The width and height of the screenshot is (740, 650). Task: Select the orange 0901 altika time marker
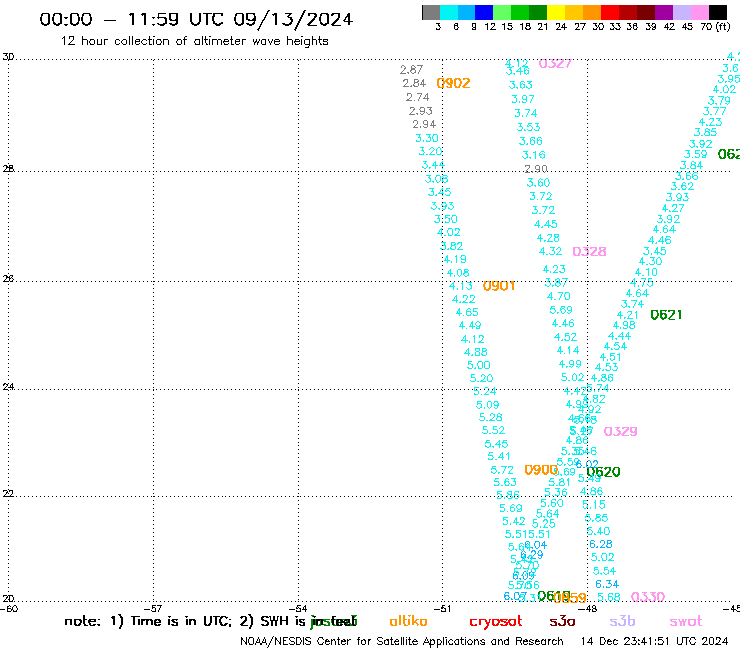click(x=499, y=286)
